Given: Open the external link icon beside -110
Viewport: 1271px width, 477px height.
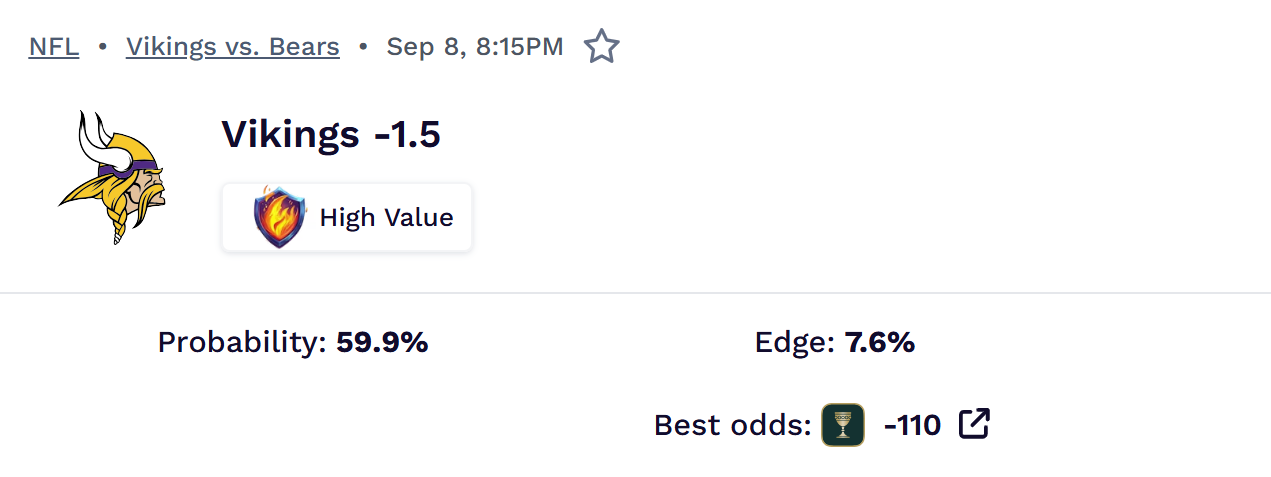Looking at the screenshot, I should pos(974,424).
